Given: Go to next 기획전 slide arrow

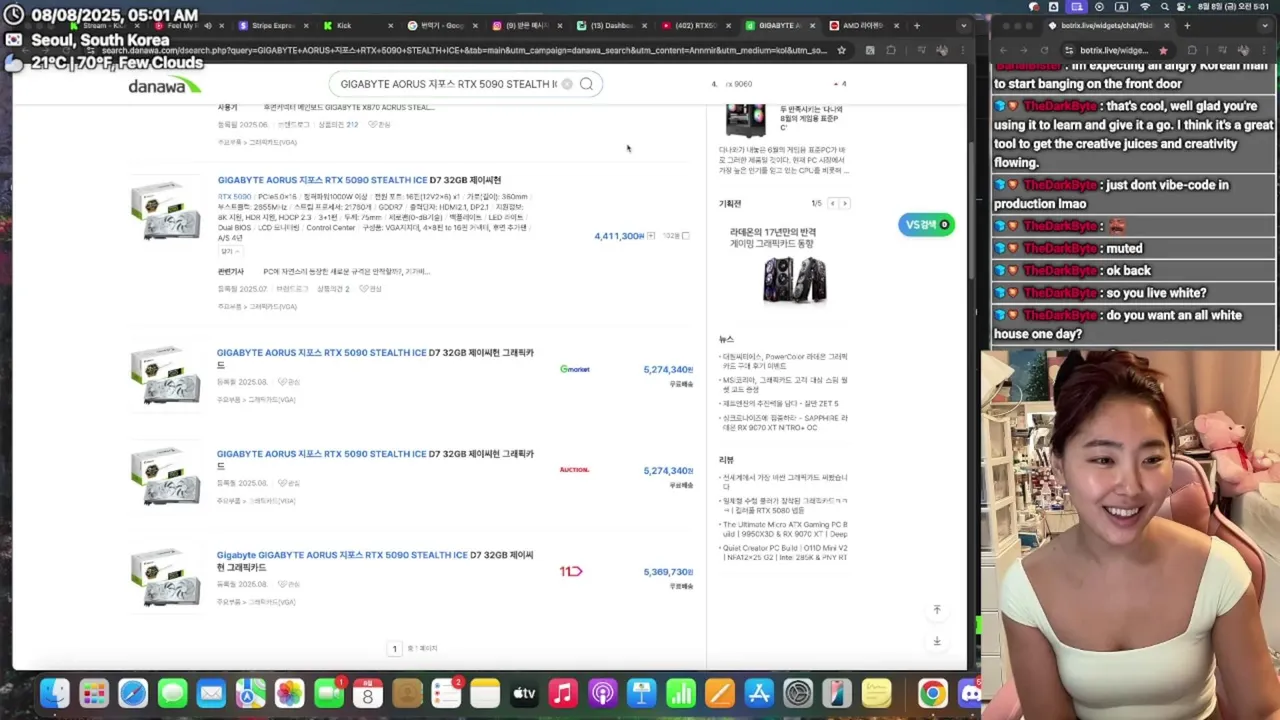Looking at the screenshot, I should click(x=844, y=203).
